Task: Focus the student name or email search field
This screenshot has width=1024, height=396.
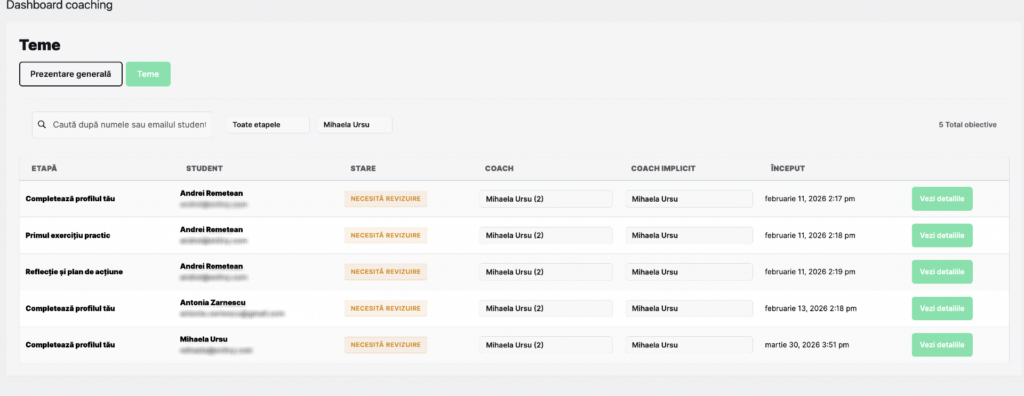Action: pos(122,124)
